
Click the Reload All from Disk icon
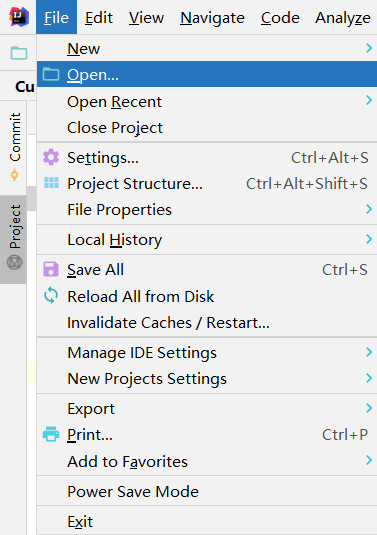(51, 295)
